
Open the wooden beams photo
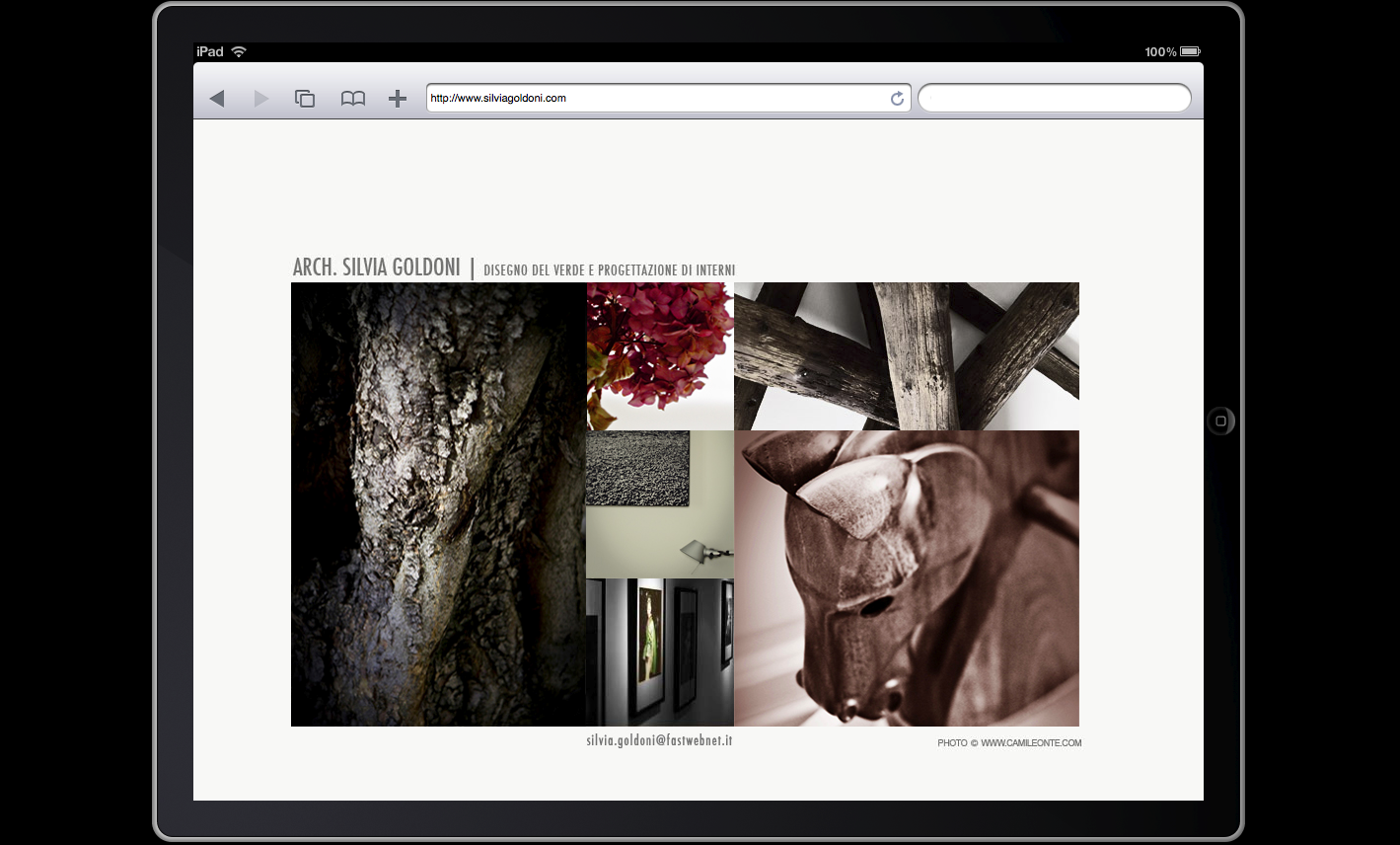(x=907, y=356)
